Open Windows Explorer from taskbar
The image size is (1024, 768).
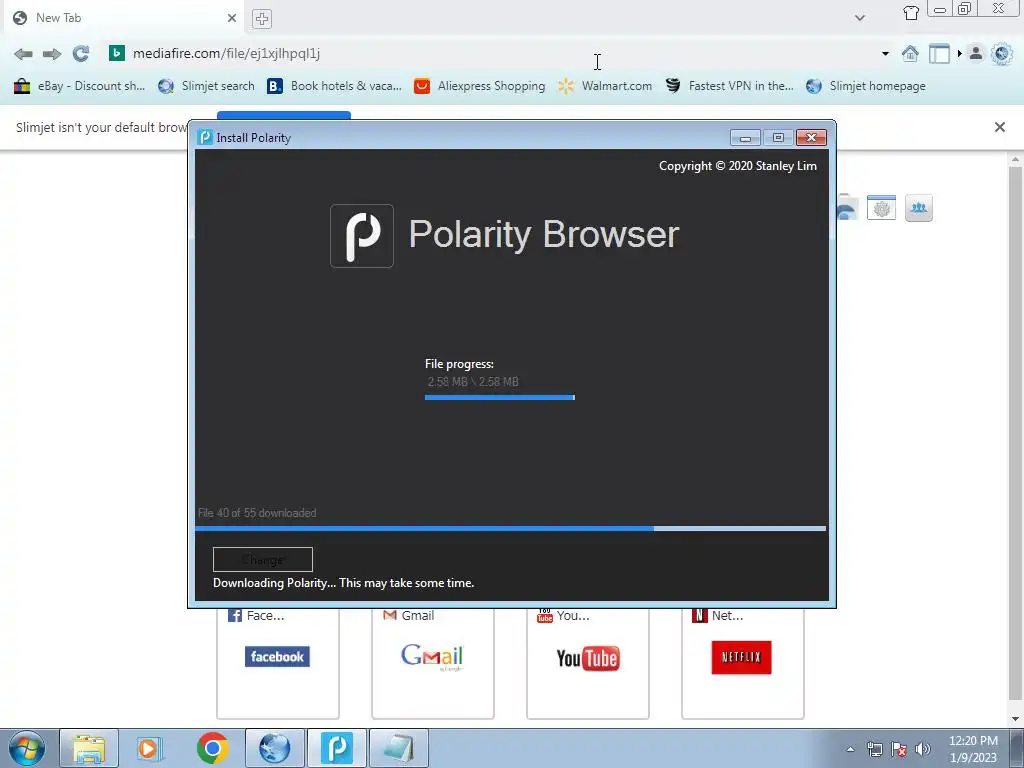[89, 748]
